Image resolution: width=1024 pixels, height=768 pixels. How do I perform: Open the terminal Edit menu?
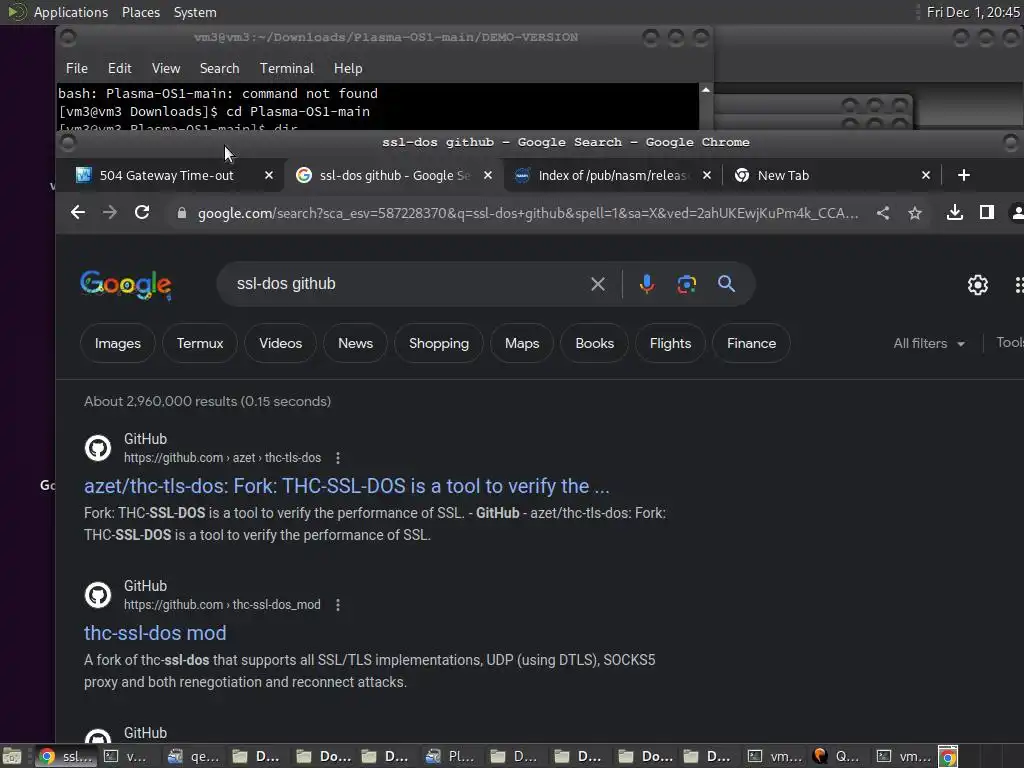point(120,68)
